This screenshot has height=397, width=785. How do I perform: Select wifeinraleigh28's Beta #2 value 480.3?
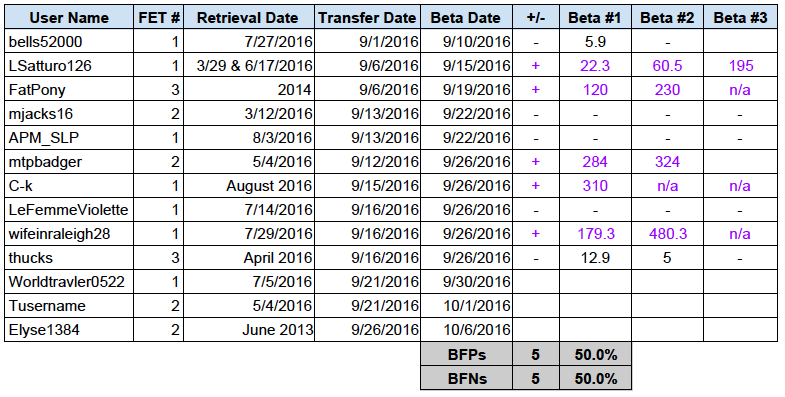[x=667, y=234]
